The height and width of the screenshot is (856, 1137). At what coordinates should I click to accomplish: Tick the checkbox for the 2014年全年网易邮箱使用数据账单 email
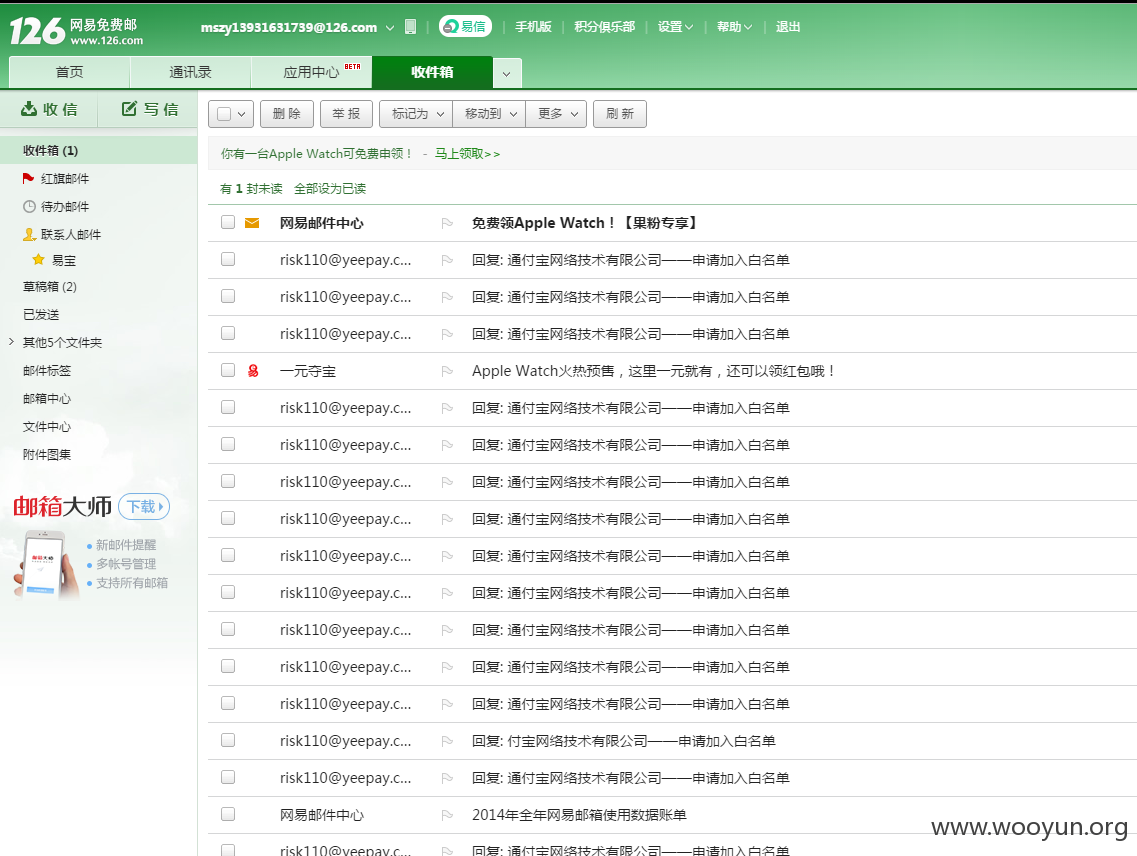228,814
